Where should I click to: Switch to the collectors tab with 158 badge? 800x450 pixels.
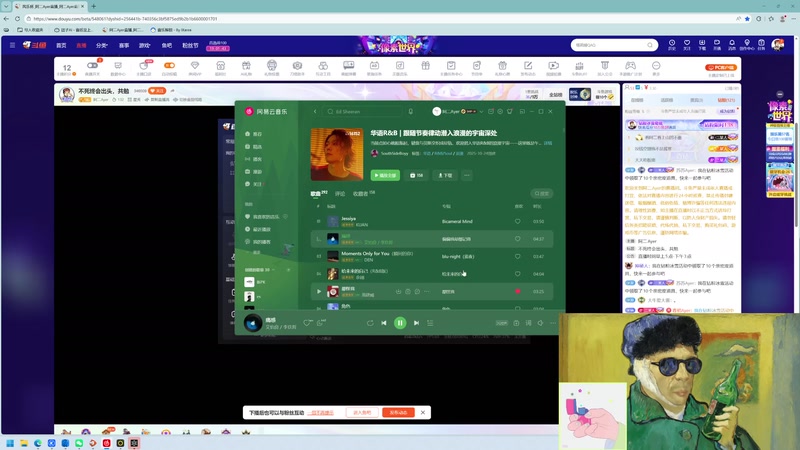coord(363,194)
